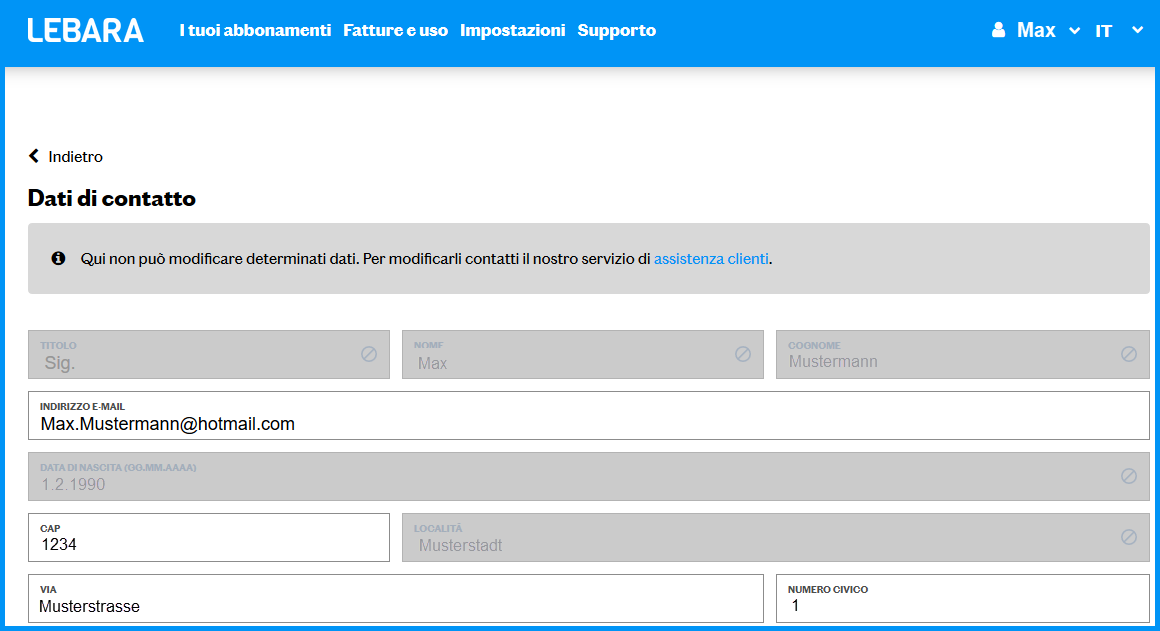
Task: Click the locked icon in Cognome field
Action: 1129,354
